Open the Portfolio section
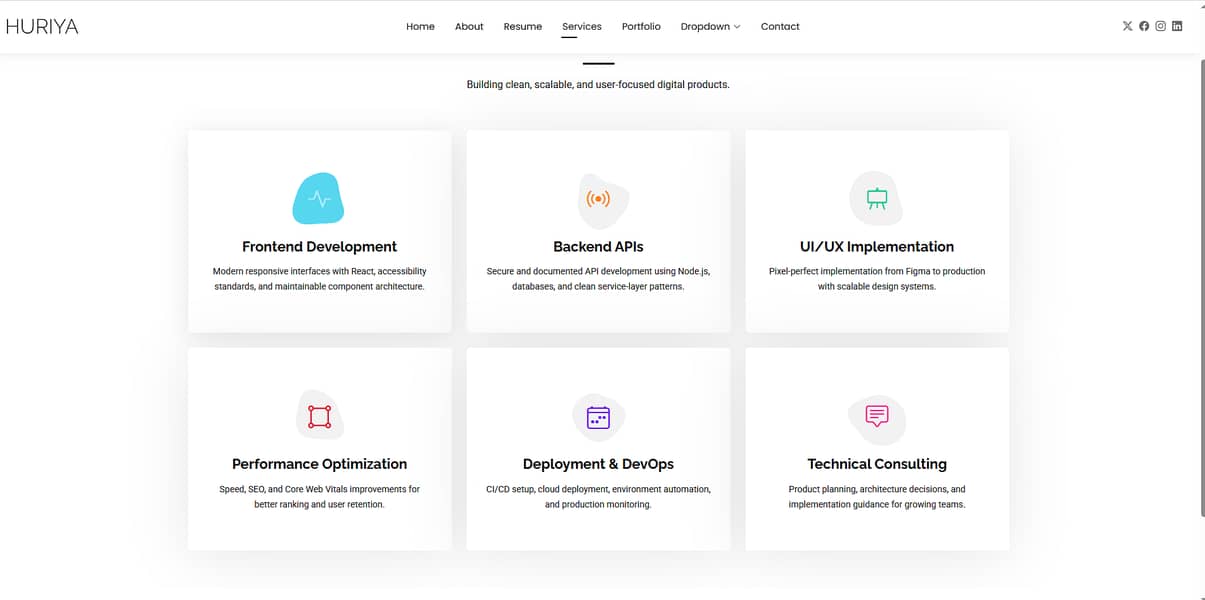 pyautogui.click(x=641, y=26)
